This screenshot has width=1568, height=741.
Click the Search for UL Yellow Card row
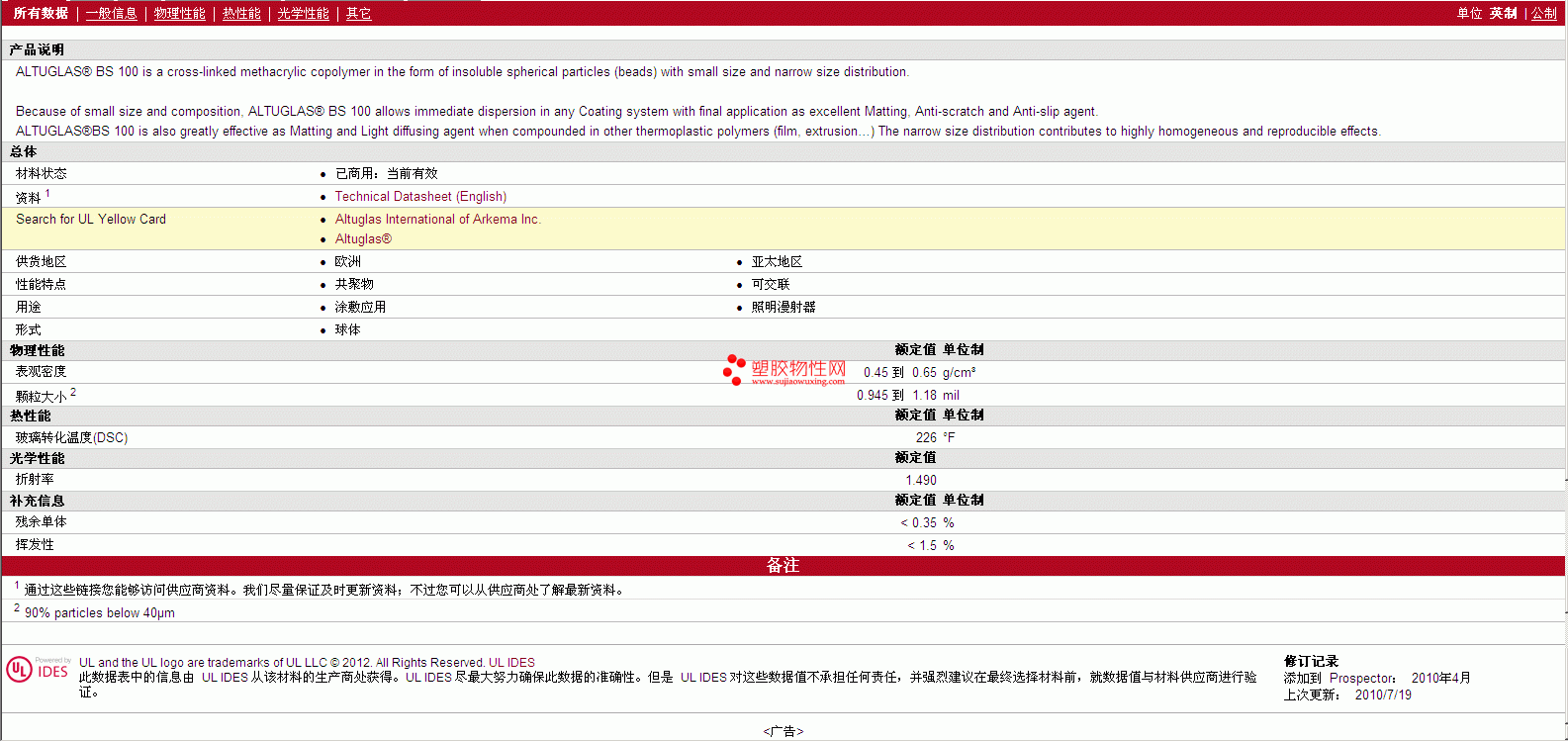pos(783,230)
